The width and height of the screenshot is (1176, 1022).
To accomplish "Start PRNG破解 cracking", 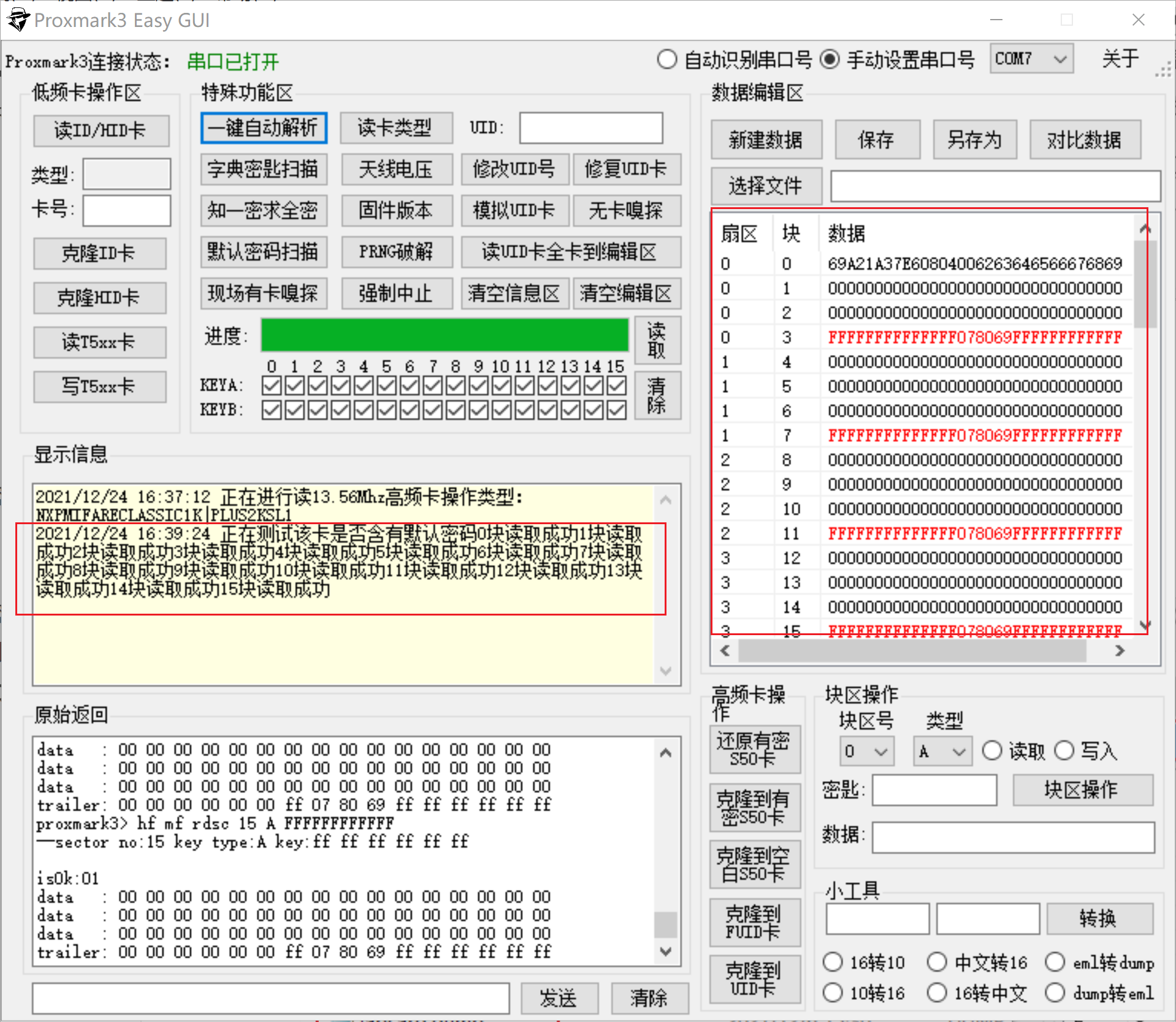I will coord(396,252).
